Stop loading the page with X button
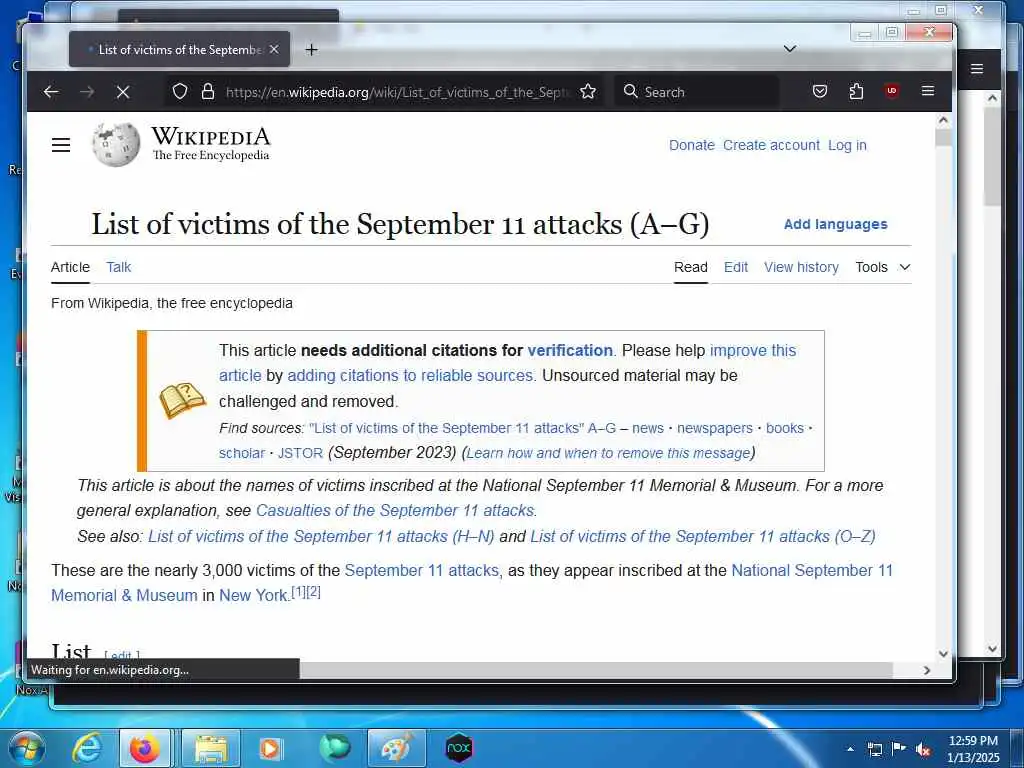This screenshot has height=768, width=1024. (123, 92)
